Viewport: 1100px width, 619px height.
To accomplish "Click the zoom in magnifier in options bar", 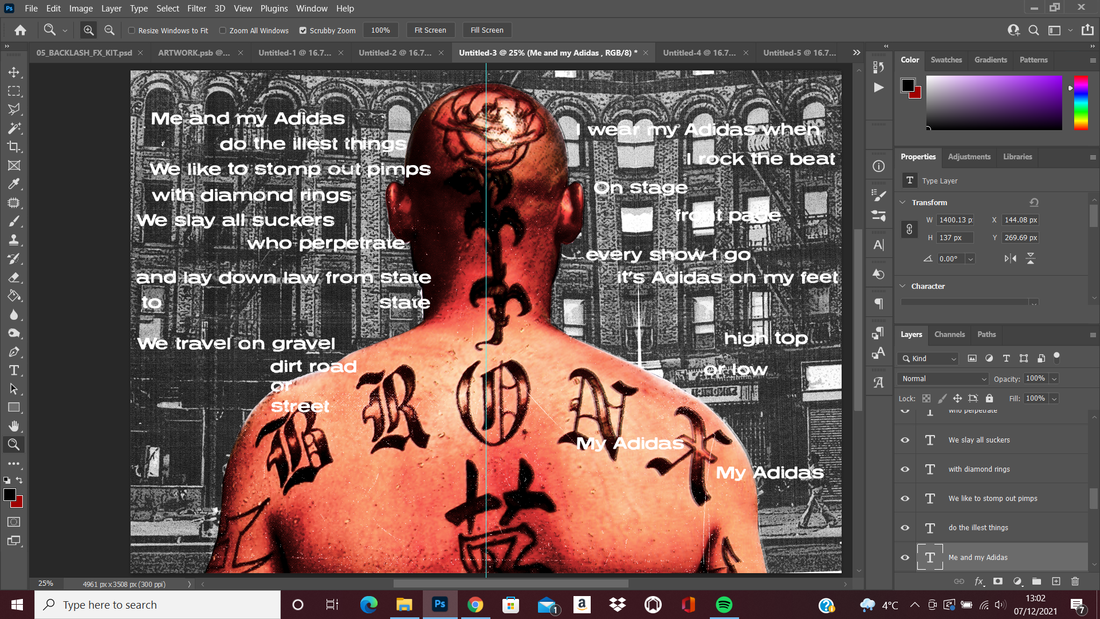I will (x=88, y=30).
